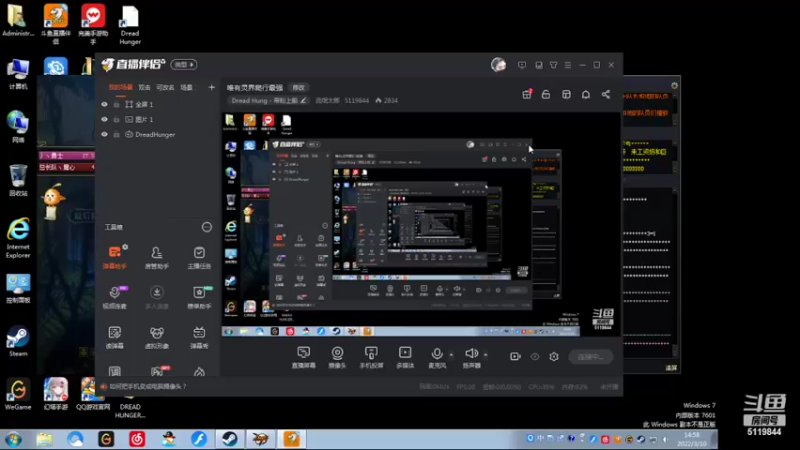Lock the 全屏 1 source layer
This screenshot has width=800, height=450.
point(117,104)
